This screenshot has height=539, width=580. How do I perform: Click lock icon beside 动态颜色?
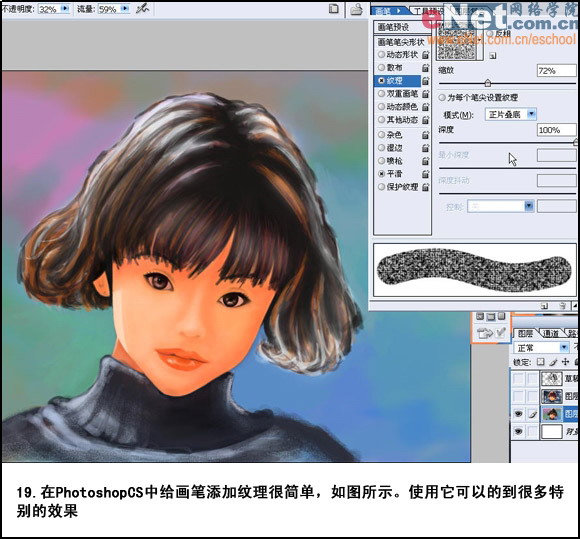tap(425, 107)
